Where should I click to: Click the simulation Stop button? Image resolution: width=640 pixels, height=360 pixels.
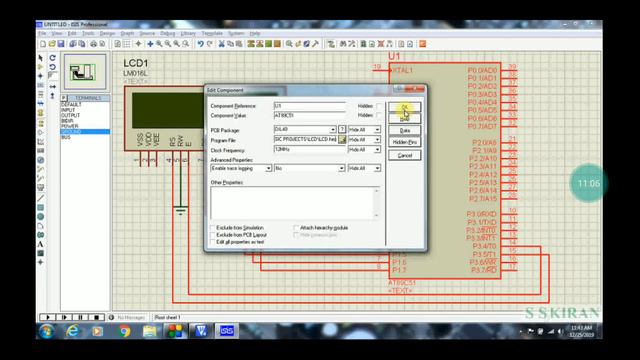pos(96,317)
